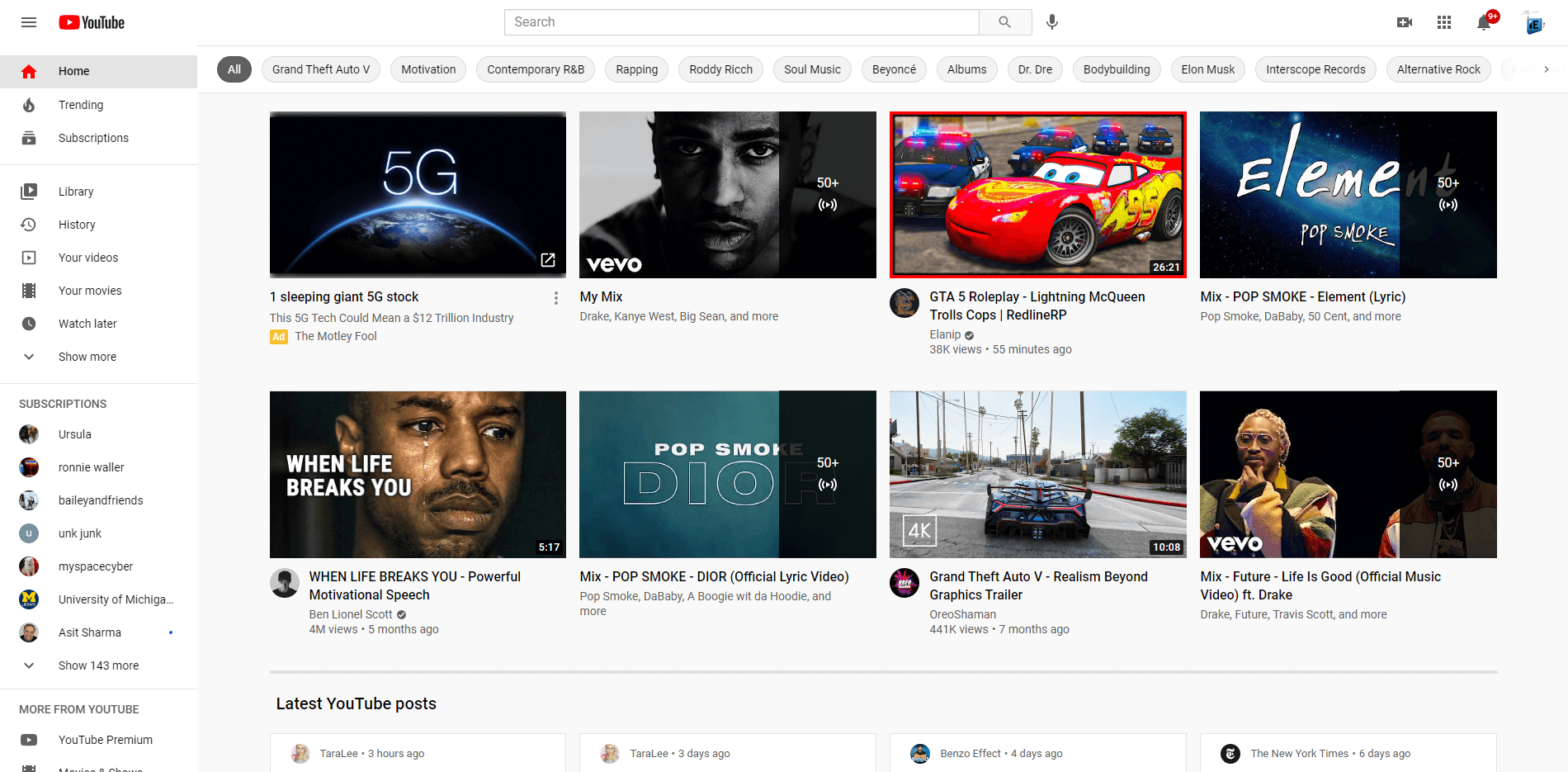Click the search magnifier button

tap(1005, 22)
